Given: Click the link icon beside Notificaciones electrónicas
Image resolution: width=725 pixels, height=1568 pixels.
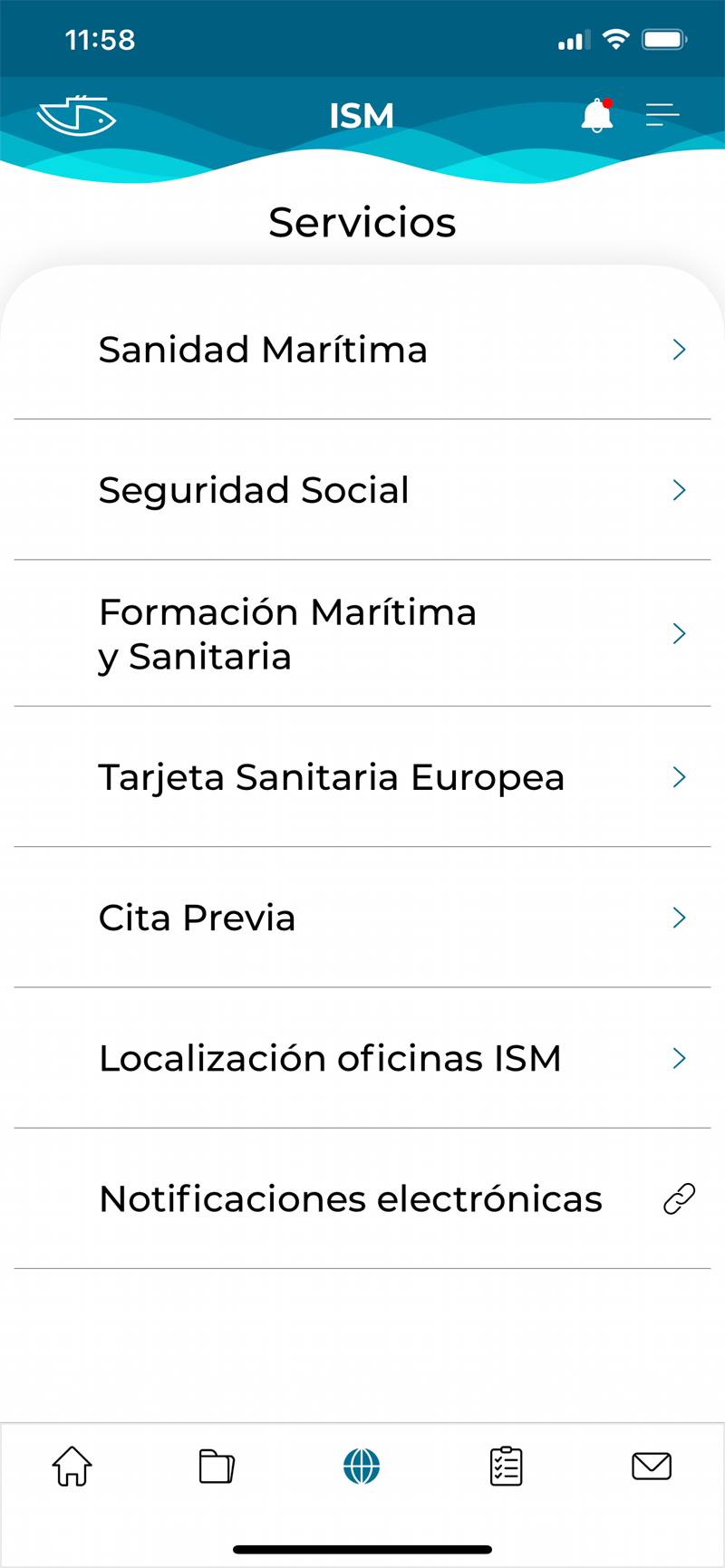Looking at the screenshot, I should click(x=680, y=1198).
